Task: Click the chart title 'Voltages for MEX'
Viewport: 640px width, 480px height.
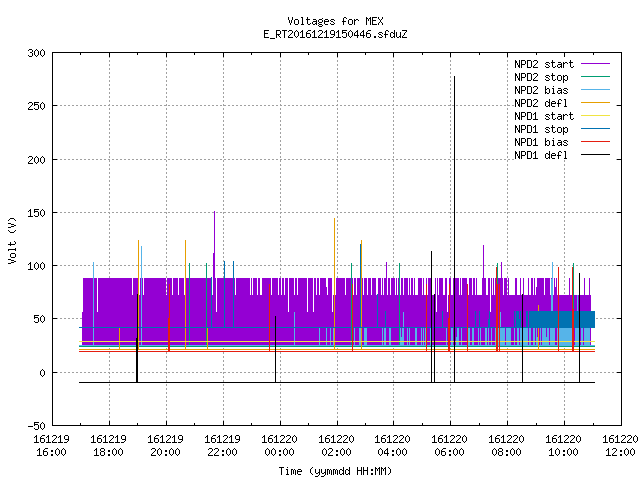Action: click(x=335, y=21)
